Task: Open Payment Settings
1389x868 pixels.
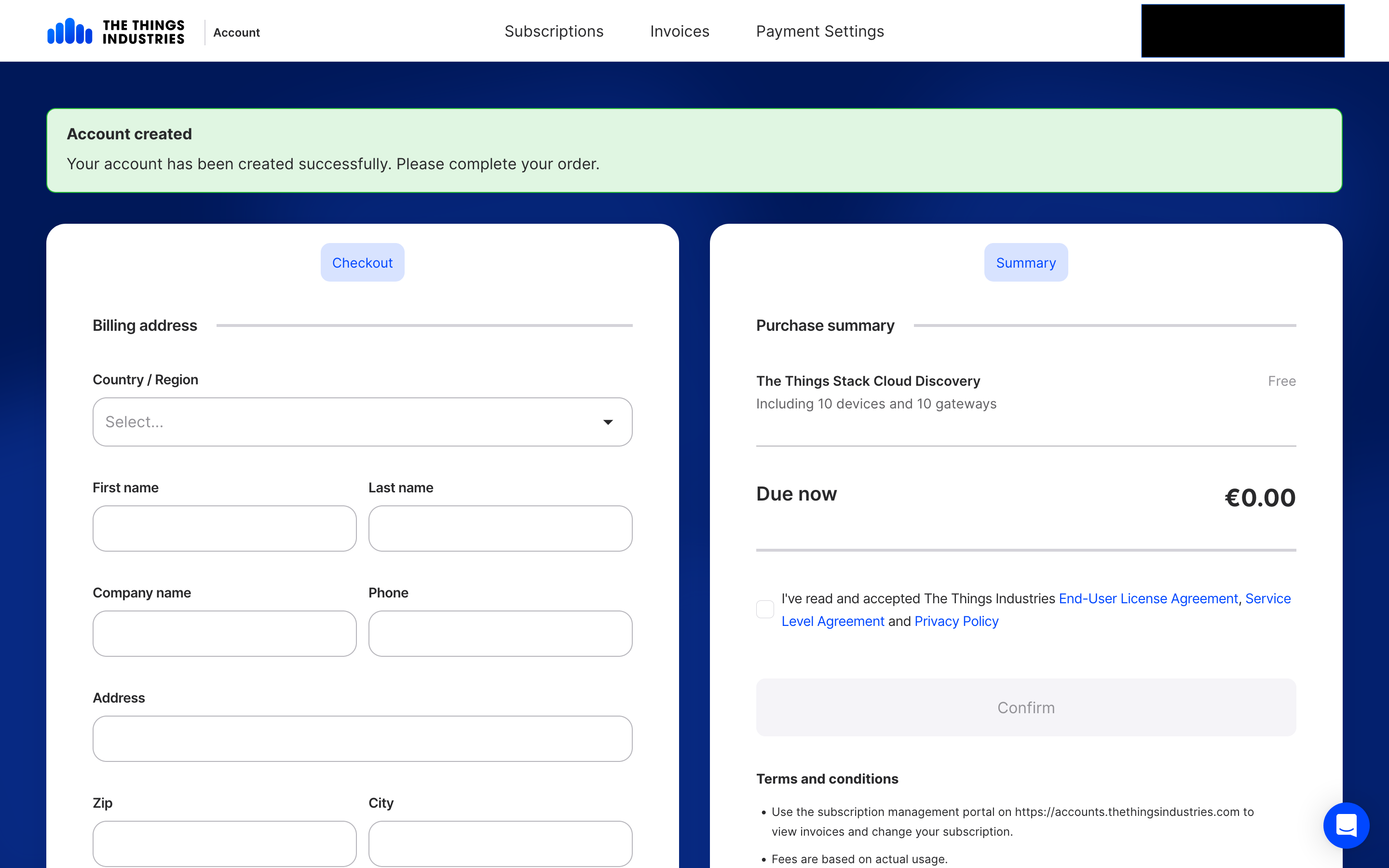Action: (819, 31)
